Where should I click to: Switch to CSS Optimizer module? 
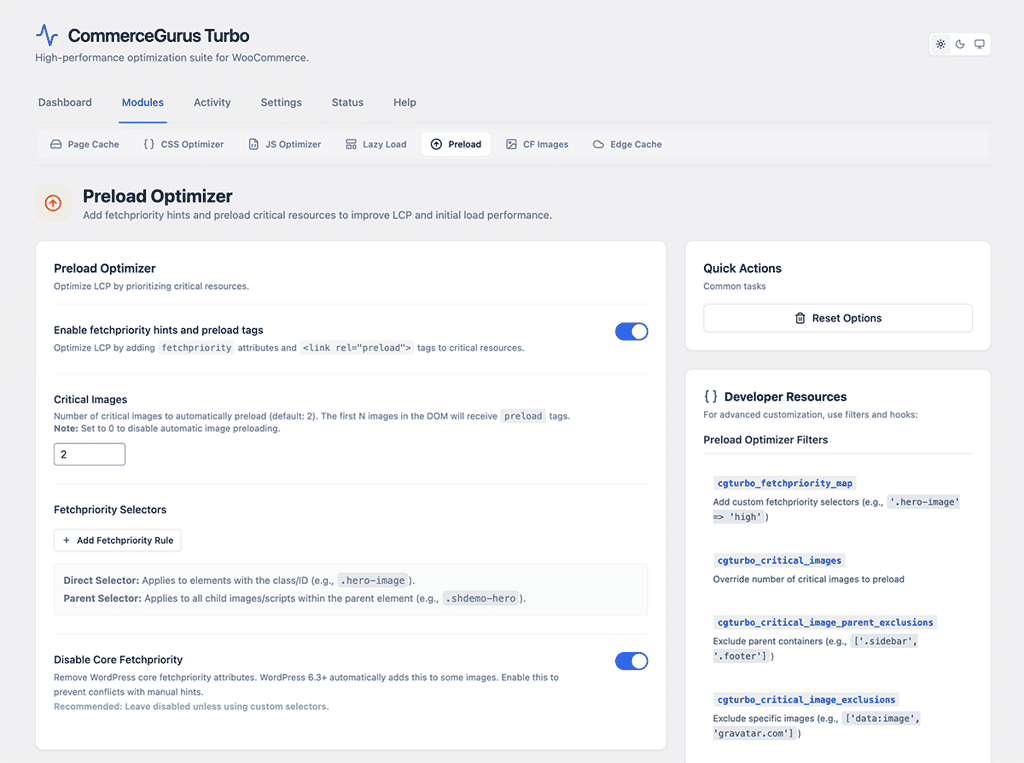[x=184, y=144]
